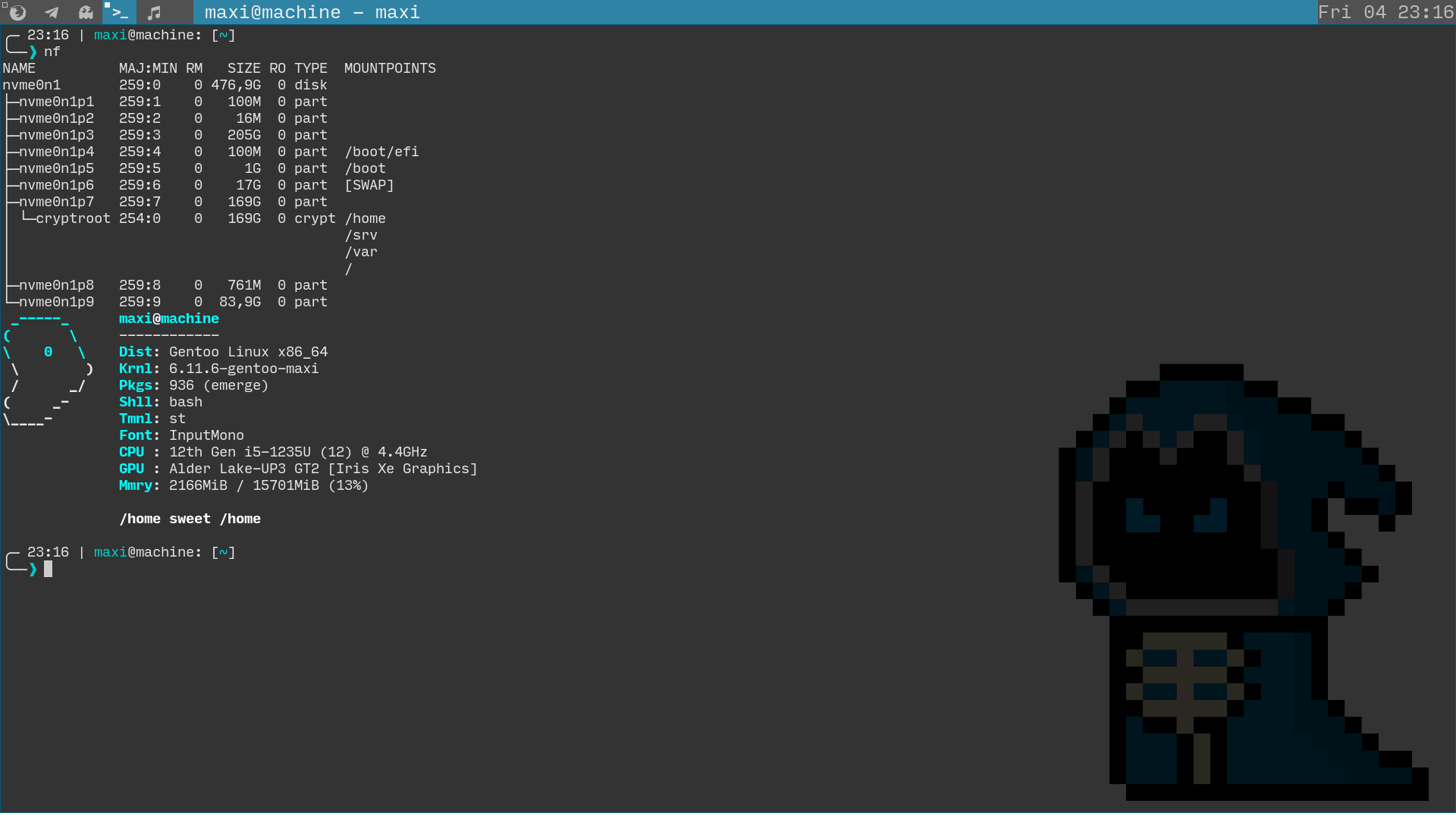Click the 'disk' type value
This screenshot has width=1456, height=819.
(x=311, y=85)
